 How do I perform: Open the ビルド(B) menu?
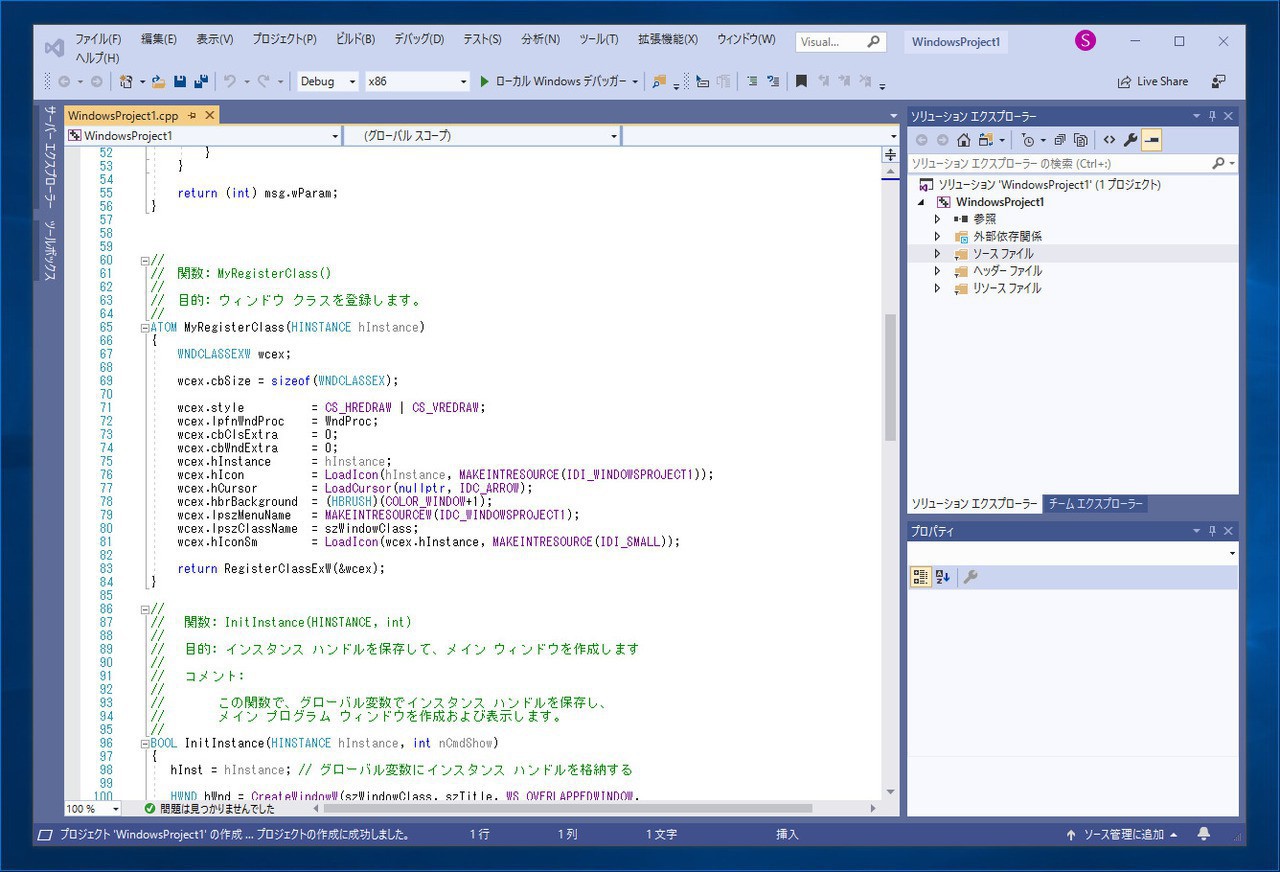point(355,39)
